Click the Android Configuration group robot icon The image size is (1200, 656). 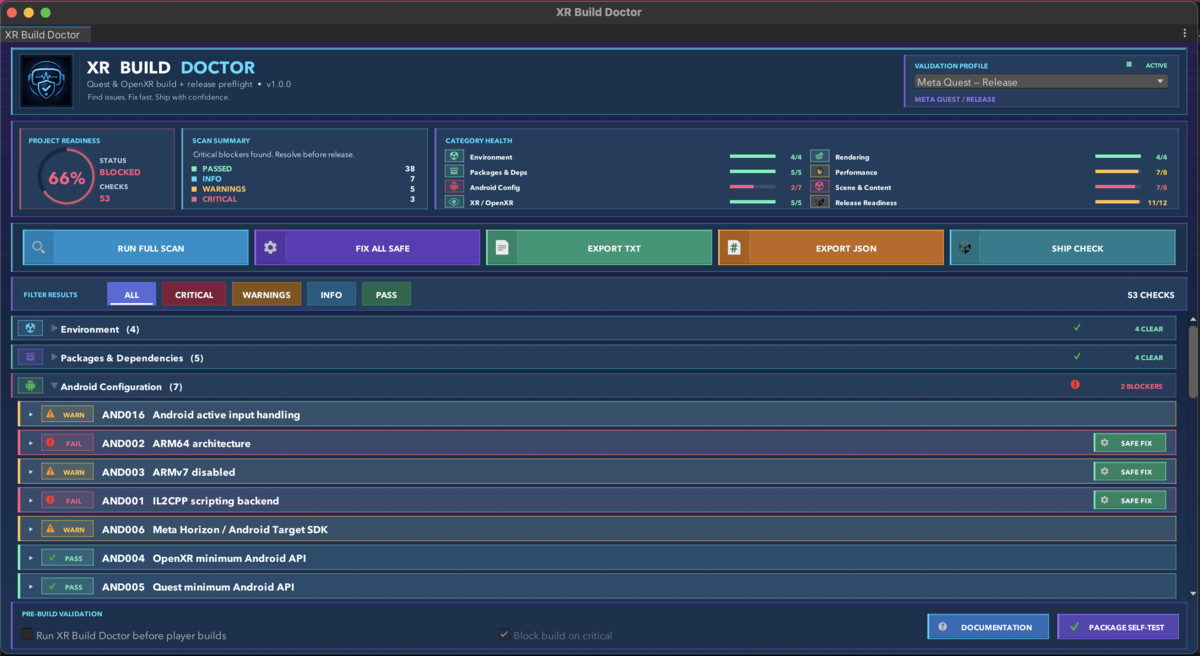30,386
